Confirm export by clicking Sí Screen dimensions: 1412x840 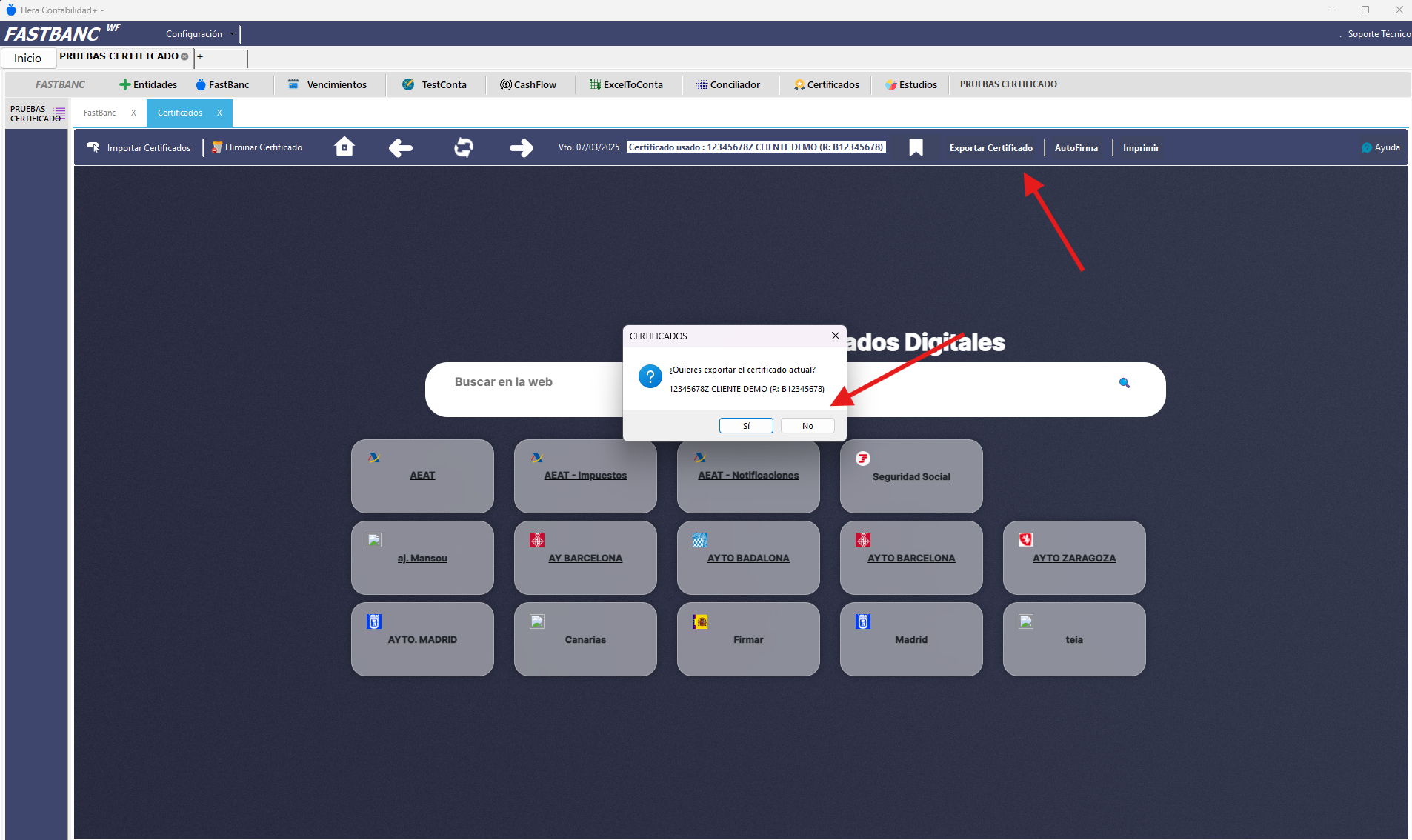[746, 426]
